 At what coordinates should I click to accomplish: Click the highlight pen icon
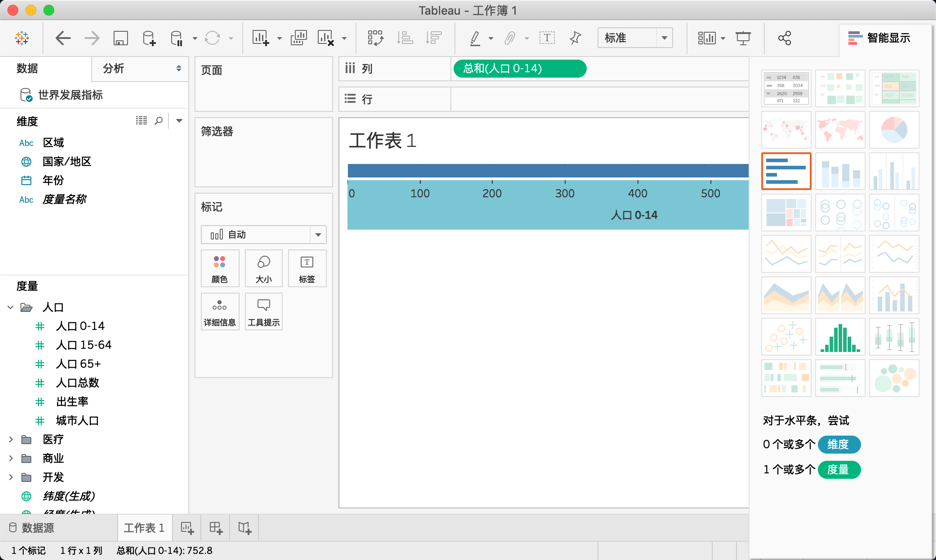point(475,38)
